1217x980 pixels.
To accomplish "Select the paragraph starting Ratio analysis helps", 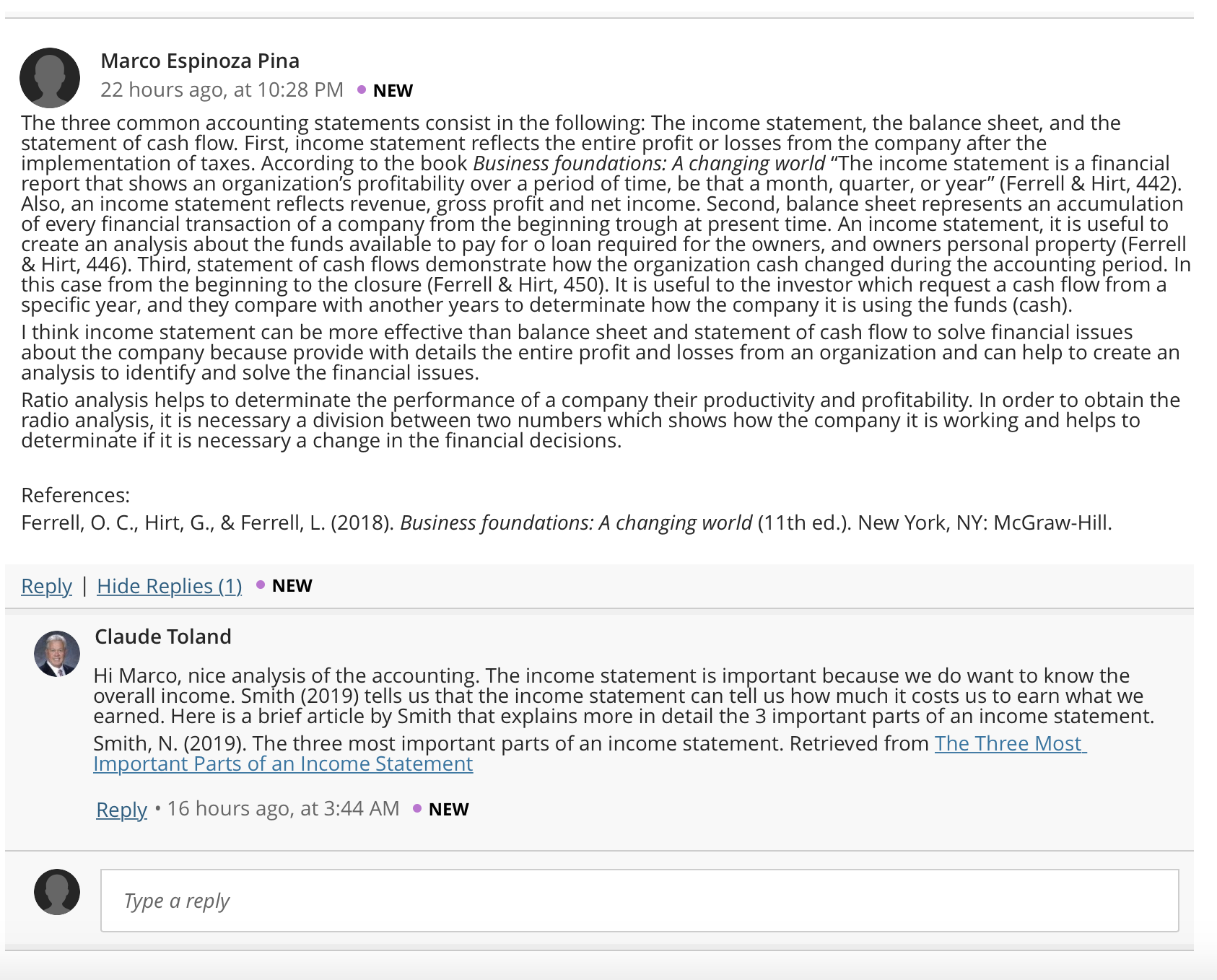I will point(601,420).
